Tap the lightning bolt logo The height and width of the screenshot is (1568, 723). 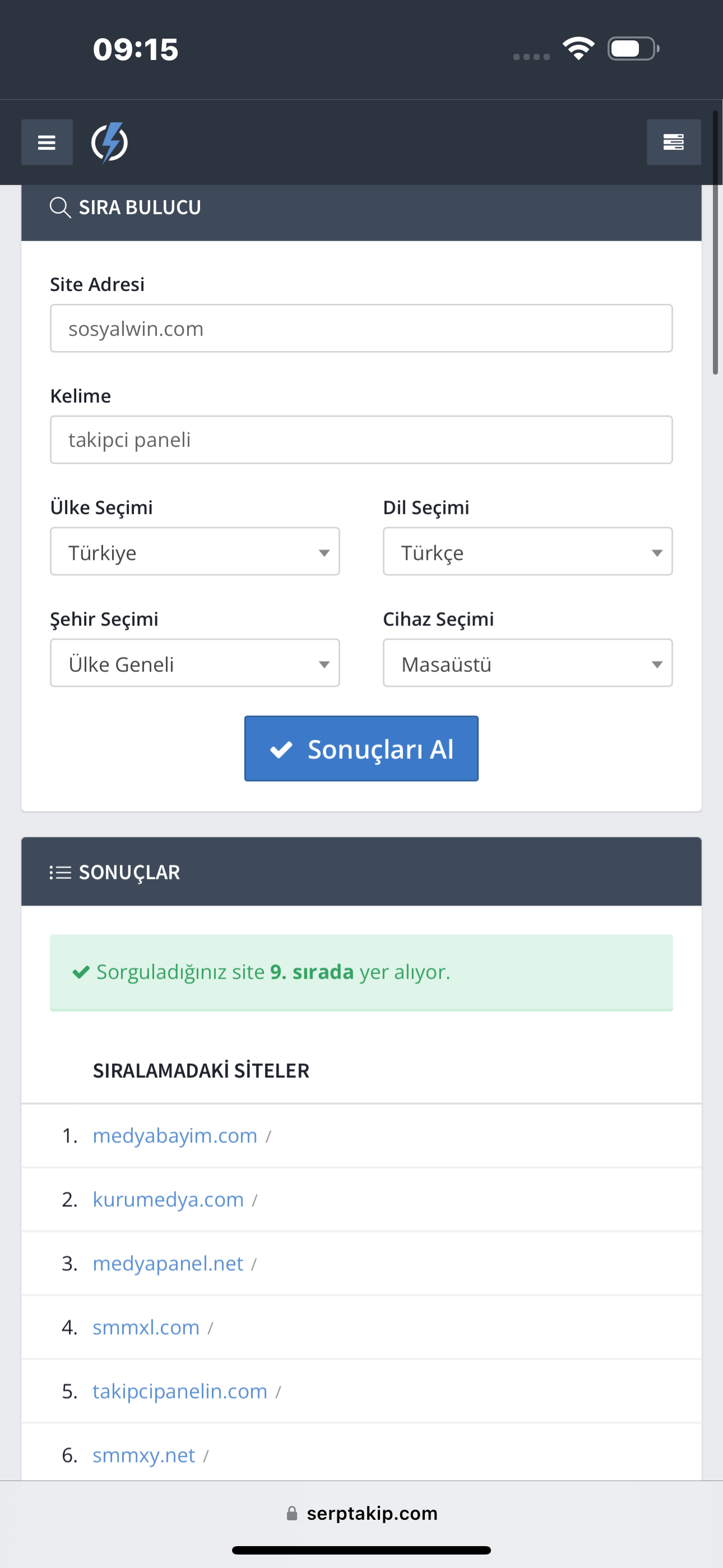pos(109,142)
